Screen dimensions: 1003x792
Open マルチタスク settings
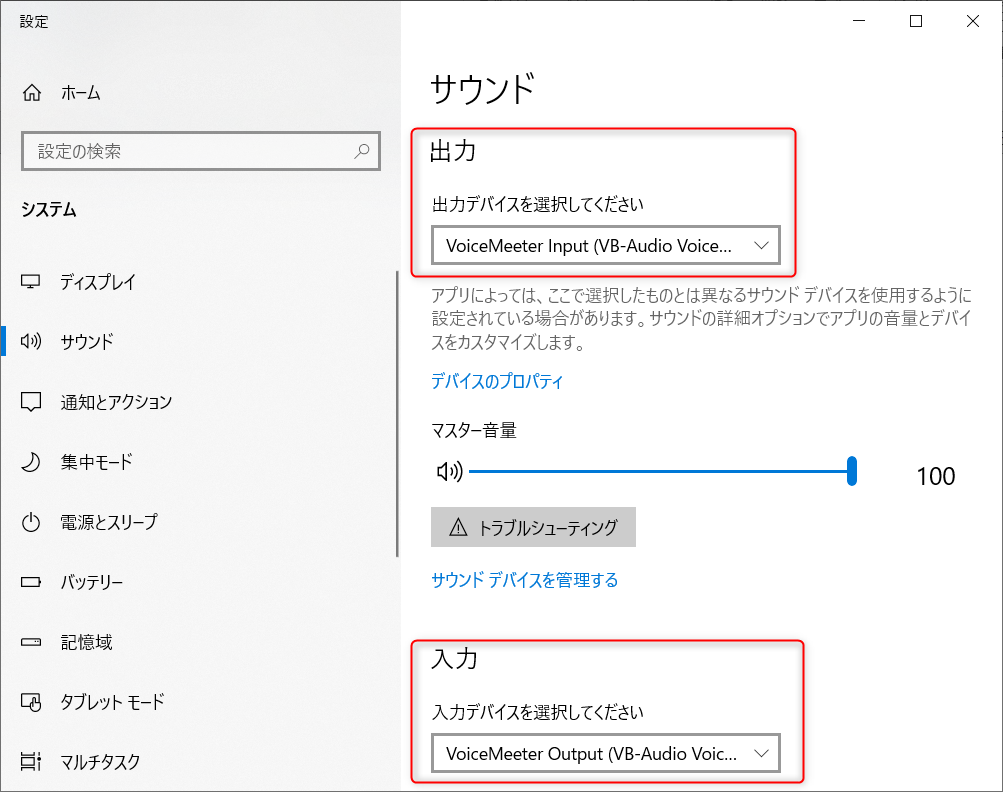100,761
